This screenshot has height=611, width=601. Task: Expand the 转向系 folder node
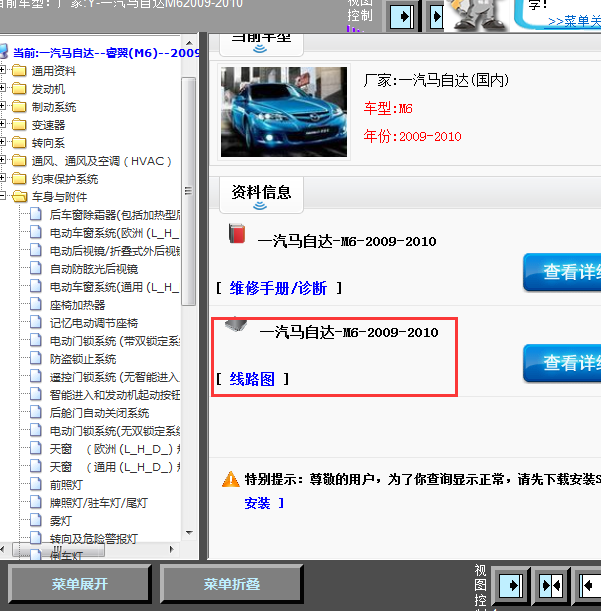coord(2,142)
